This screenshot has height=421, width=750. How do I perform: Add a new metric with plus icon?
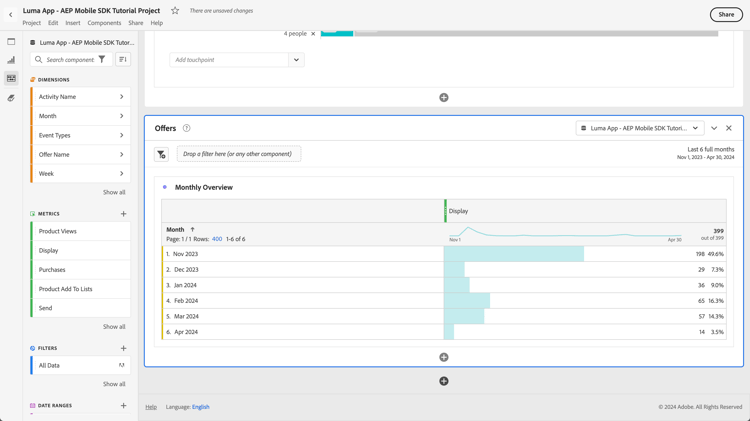[x=124, y=213]
